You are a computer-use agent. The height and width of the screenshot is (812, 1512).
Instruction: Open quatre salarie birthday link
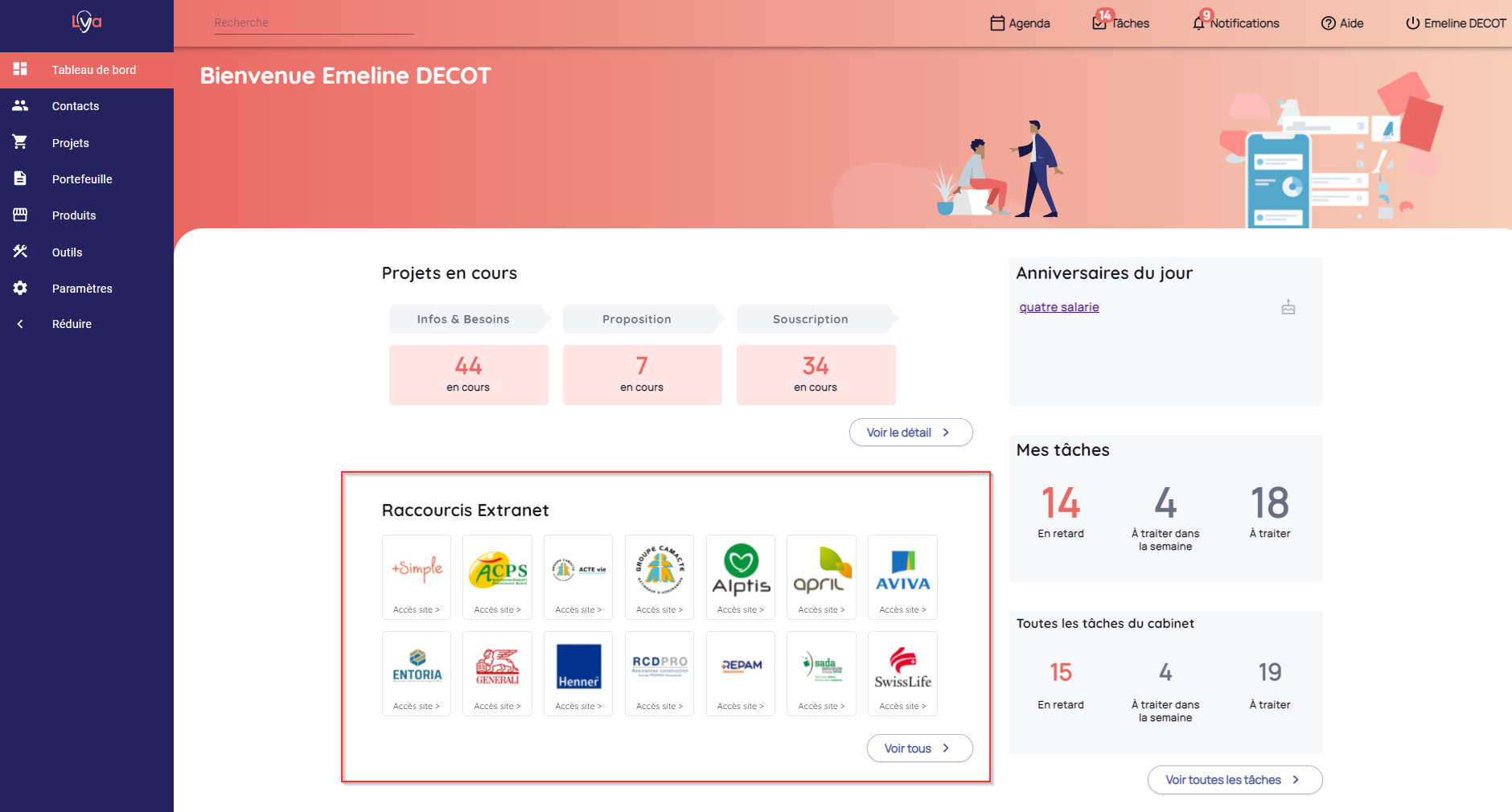(x=1059, y=307)
